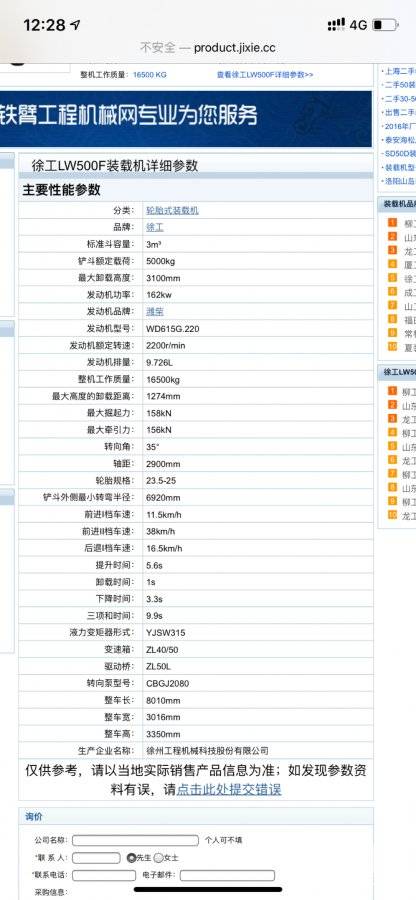
Task: Open the 潍柴 engine brand link
Action: tap(155, 312)
